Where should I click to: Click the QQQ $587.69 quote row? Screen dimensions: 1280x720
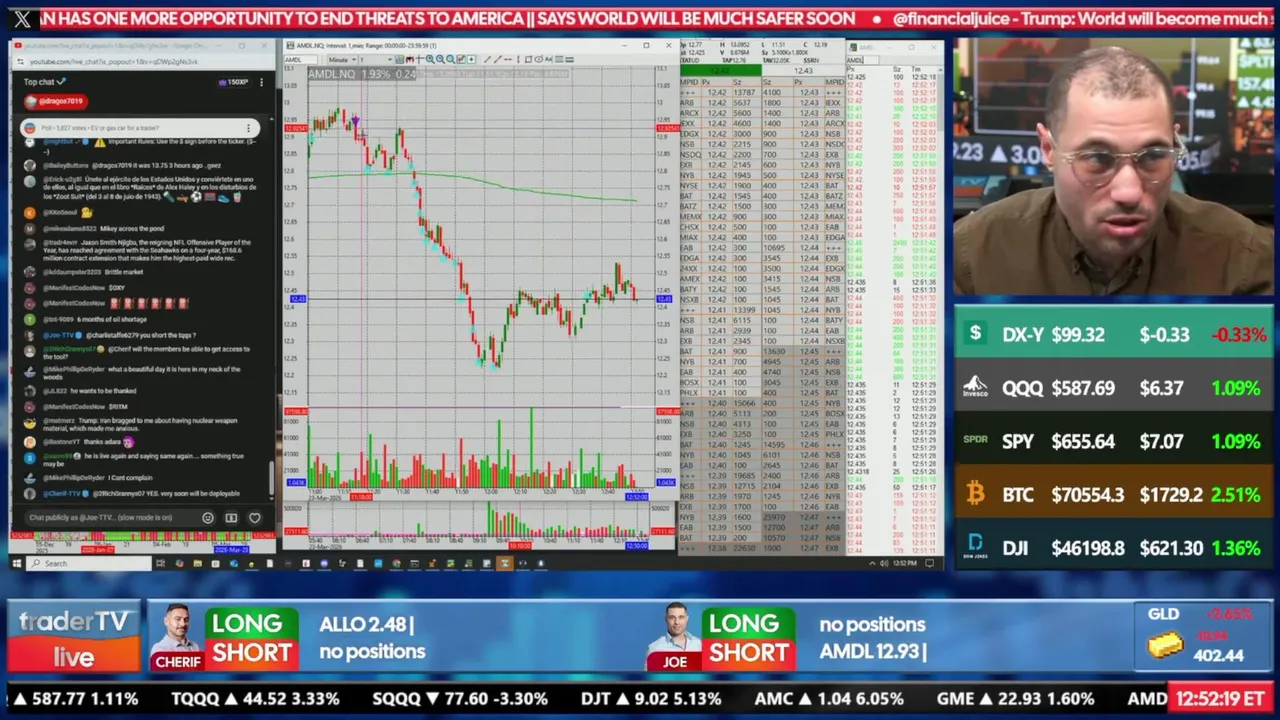(1113, 388)
